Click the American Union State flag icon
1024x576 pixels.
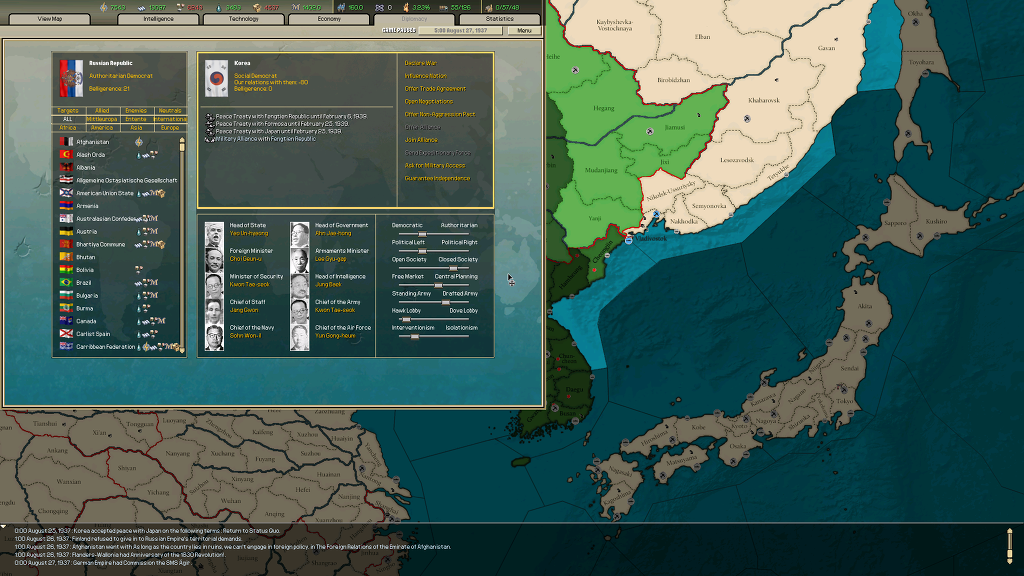pyautogui.click(x=66, y=193)
